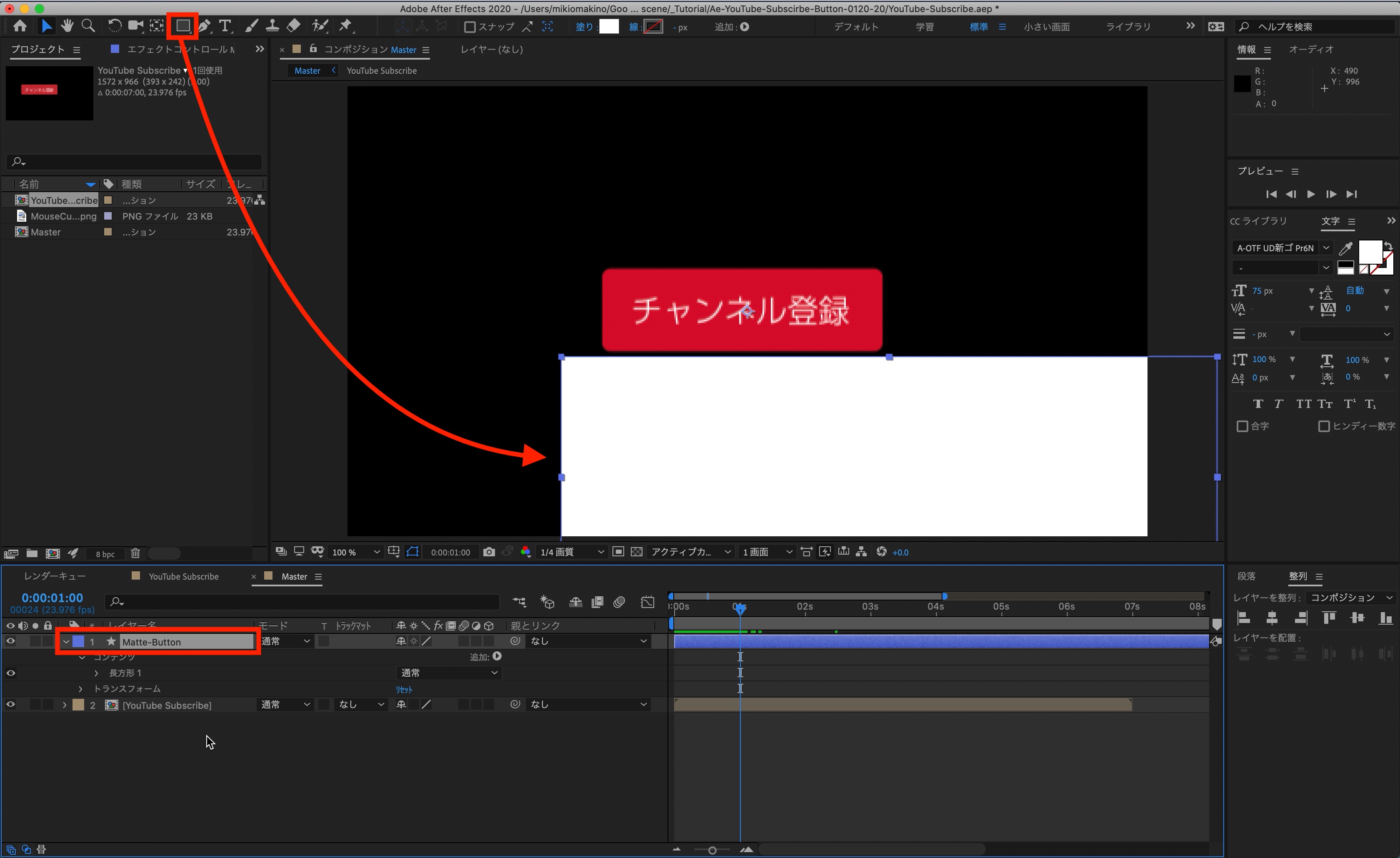Screen dimensions: 1400x858
Task: Expand the 長方形 1 shape group
Action: tap(97, 673)
